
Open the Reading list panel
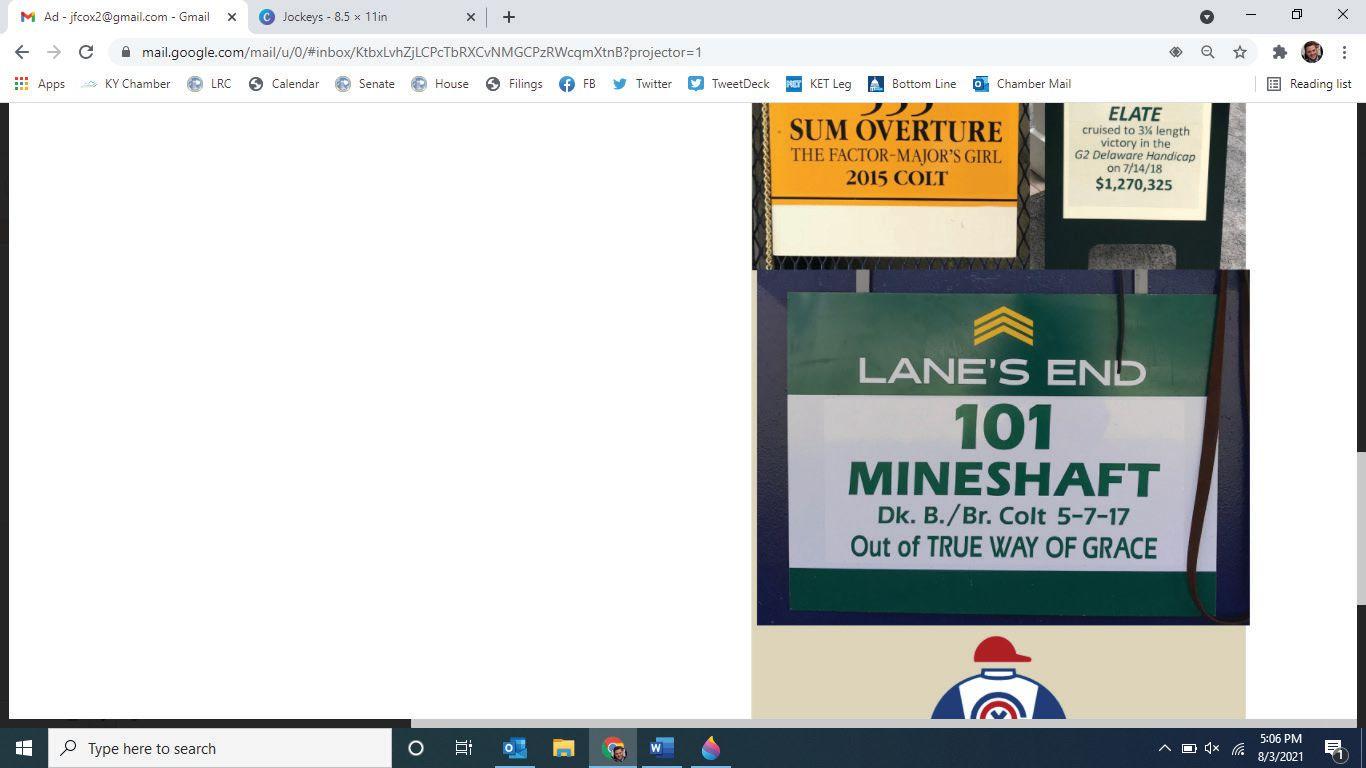point(1309,84)
